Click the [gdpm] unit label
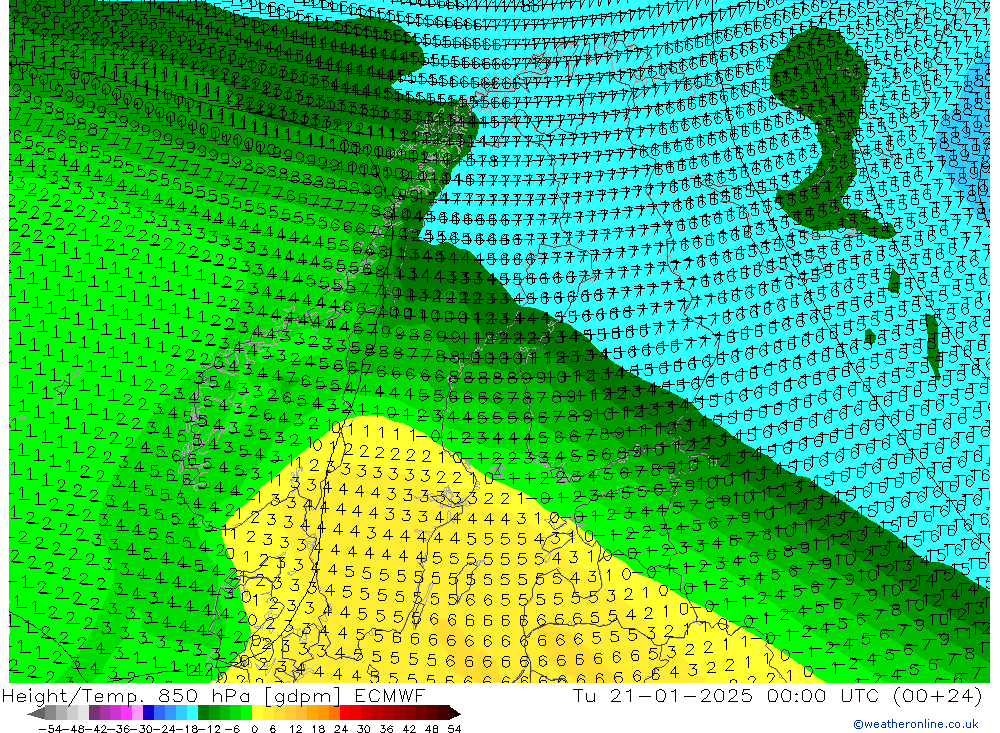Image resolution: width=1000 pixels, height=733 pixels. [x=303, y=697]
